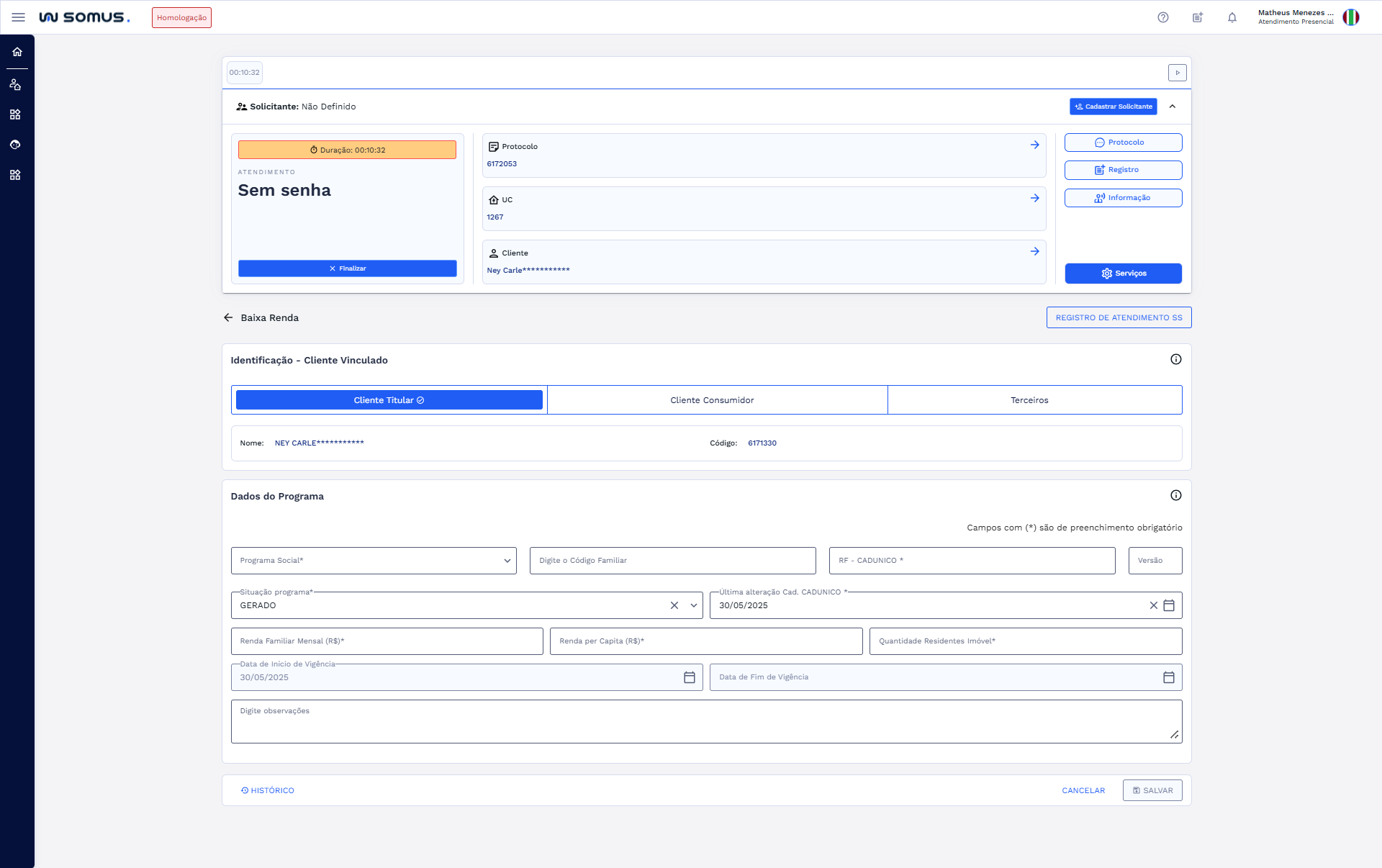1382x868 pixels.
Task: Click the Cadastrar Solicitante button
Action: (x=1113, y=107)
